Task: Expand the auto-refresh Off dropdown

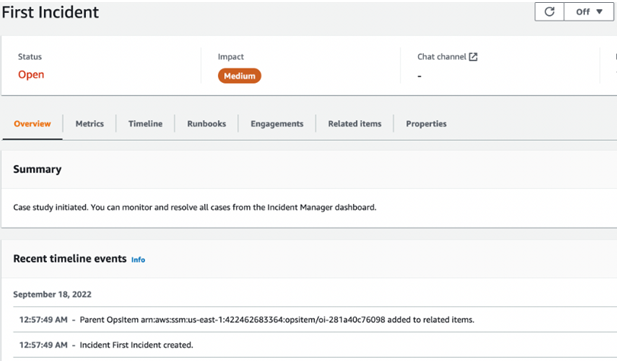Action: [589, 12]
